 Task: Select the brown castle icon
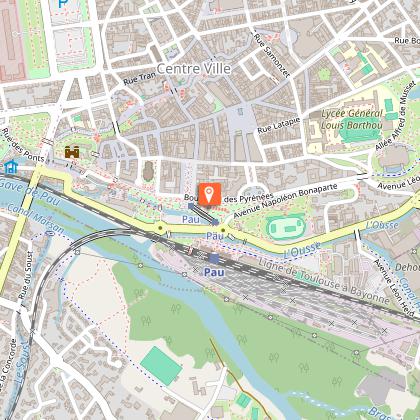[72, 152]
